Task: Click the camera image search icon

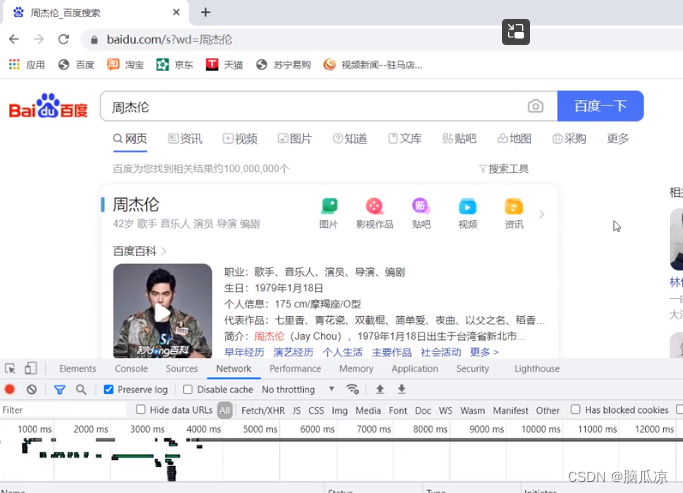Action: [535, 106]
